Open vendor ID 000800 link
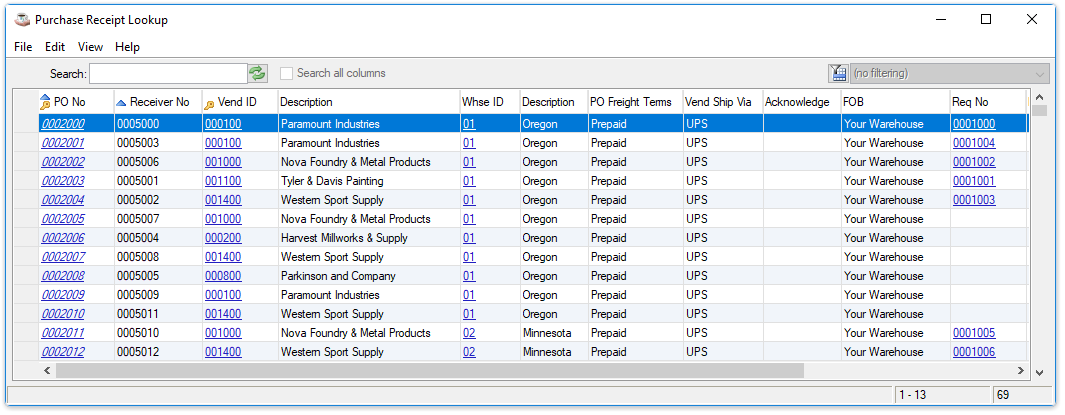 click(x=223, y=276)
